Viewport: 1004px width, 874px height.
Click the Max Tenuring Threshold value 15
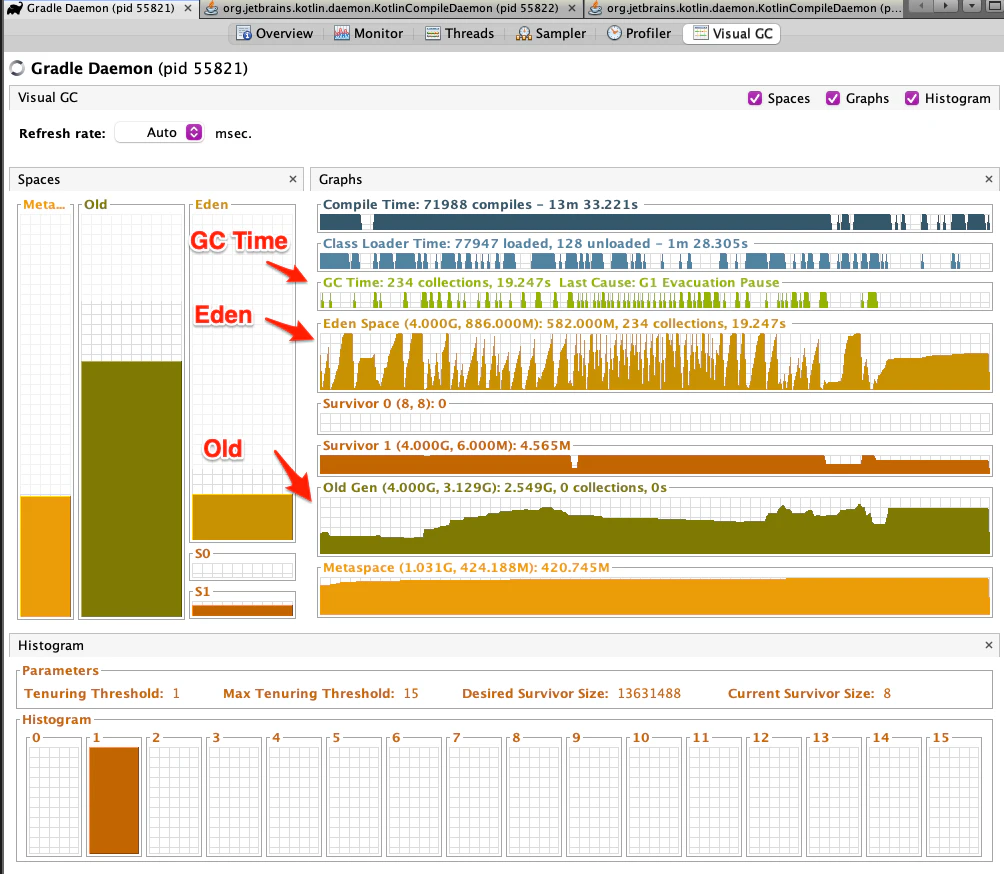coord(411,693)
